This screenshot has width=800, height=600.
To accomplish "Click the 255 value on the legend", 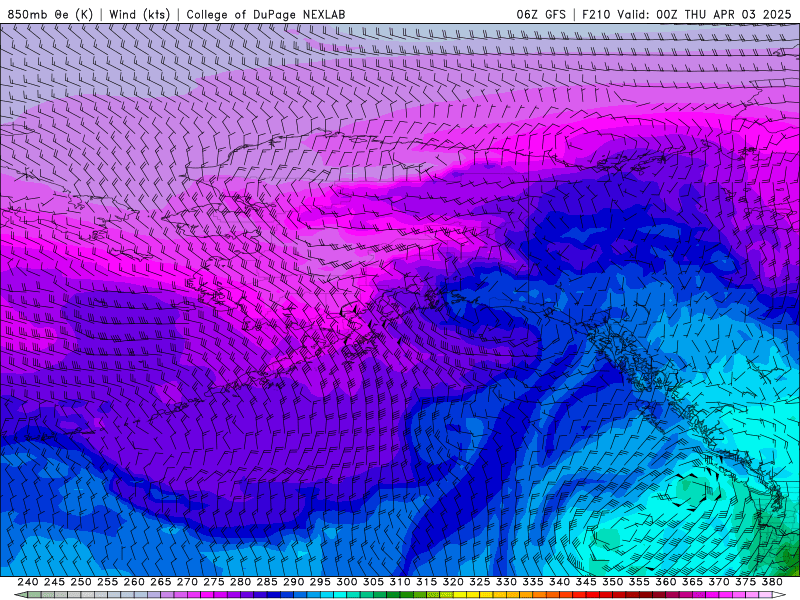I will point(107,582).
